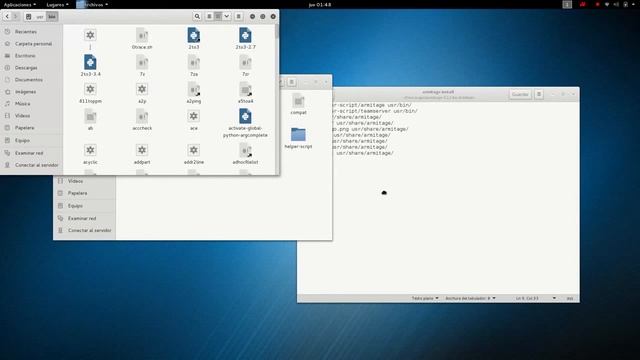The image size is (640, 360).
Task: Select the 2to3 Python file icon
Action: click(x=193, y=35)
